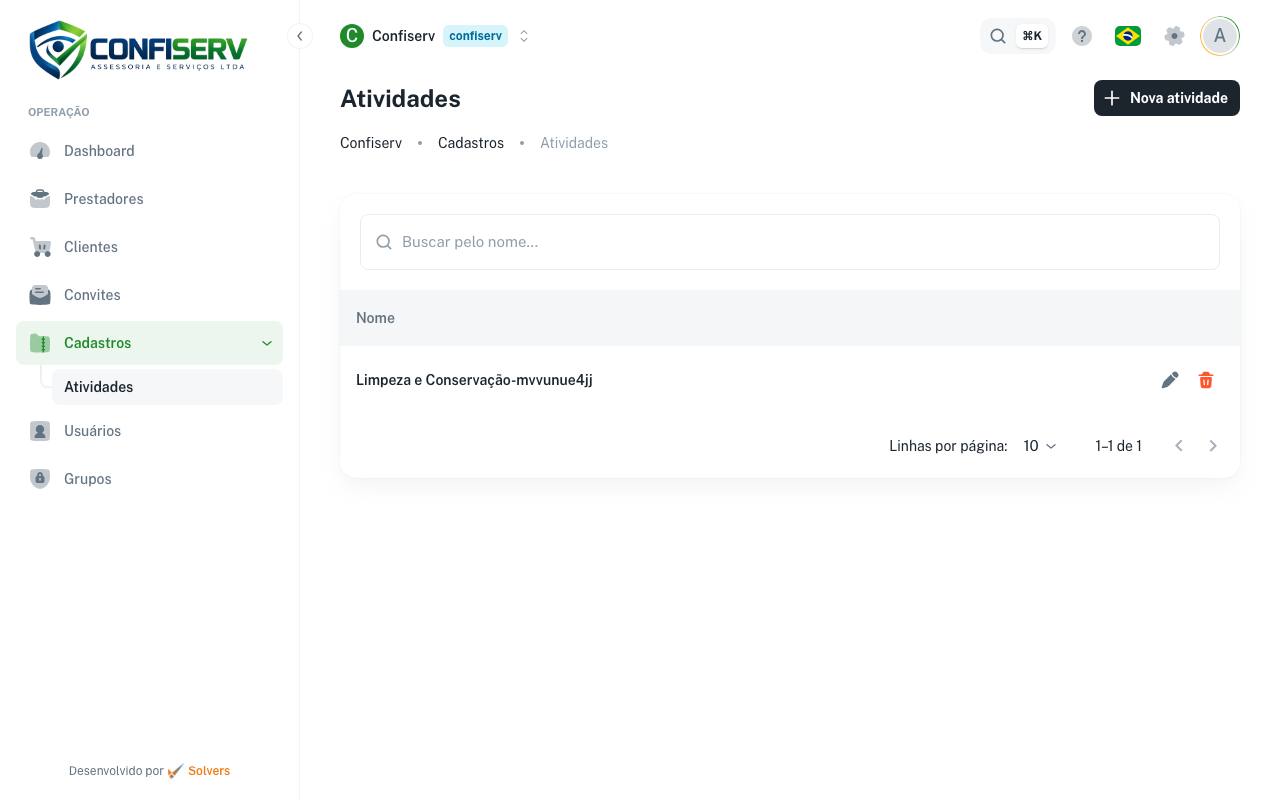The width and height of the screenshot is (1280, 800).
Task: Go to the previous page of results
Action: pyautogui.click(x=1179, y=446)
